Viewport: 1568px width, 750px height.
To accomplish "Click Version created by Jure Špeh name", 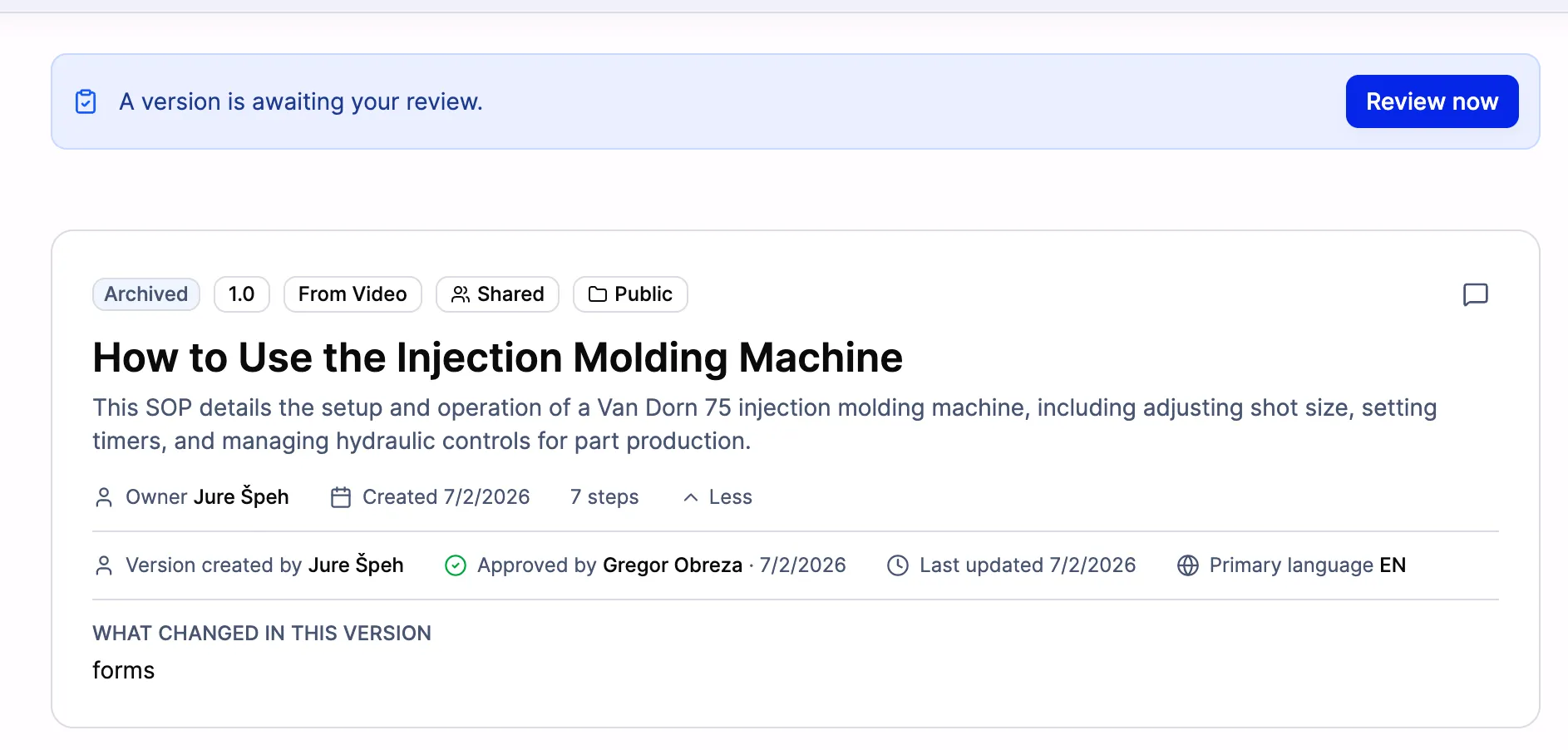I will pos(356,565).
